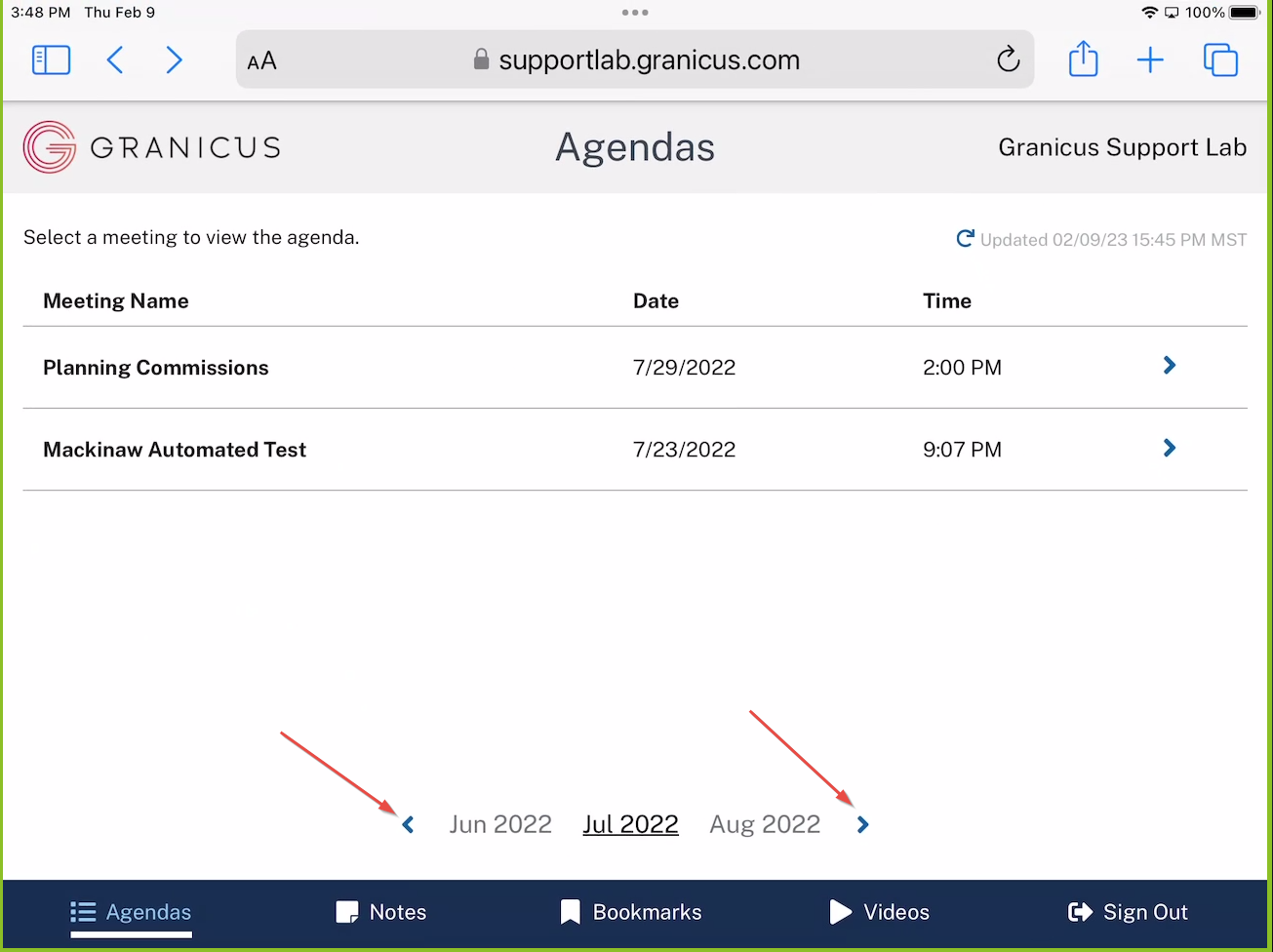Click the Granicus Support Lab title
Screen dimensions: 1273x952
click(x=1123, y=147)
